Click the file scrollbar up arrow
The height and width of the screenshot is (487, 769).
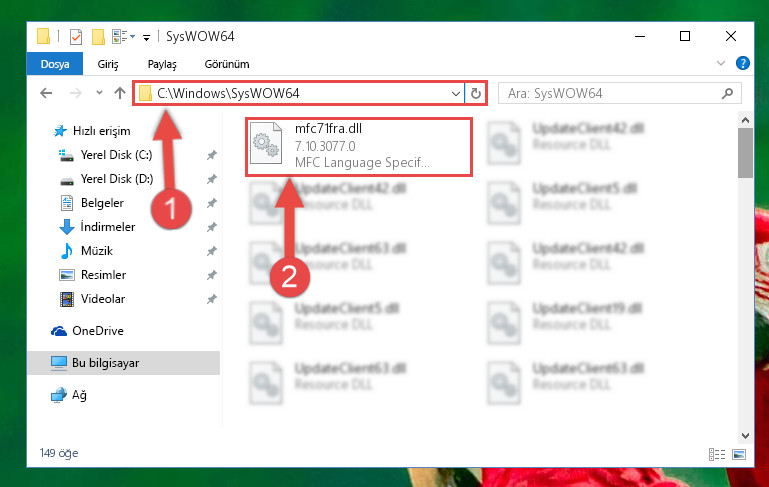pos(745,120)
